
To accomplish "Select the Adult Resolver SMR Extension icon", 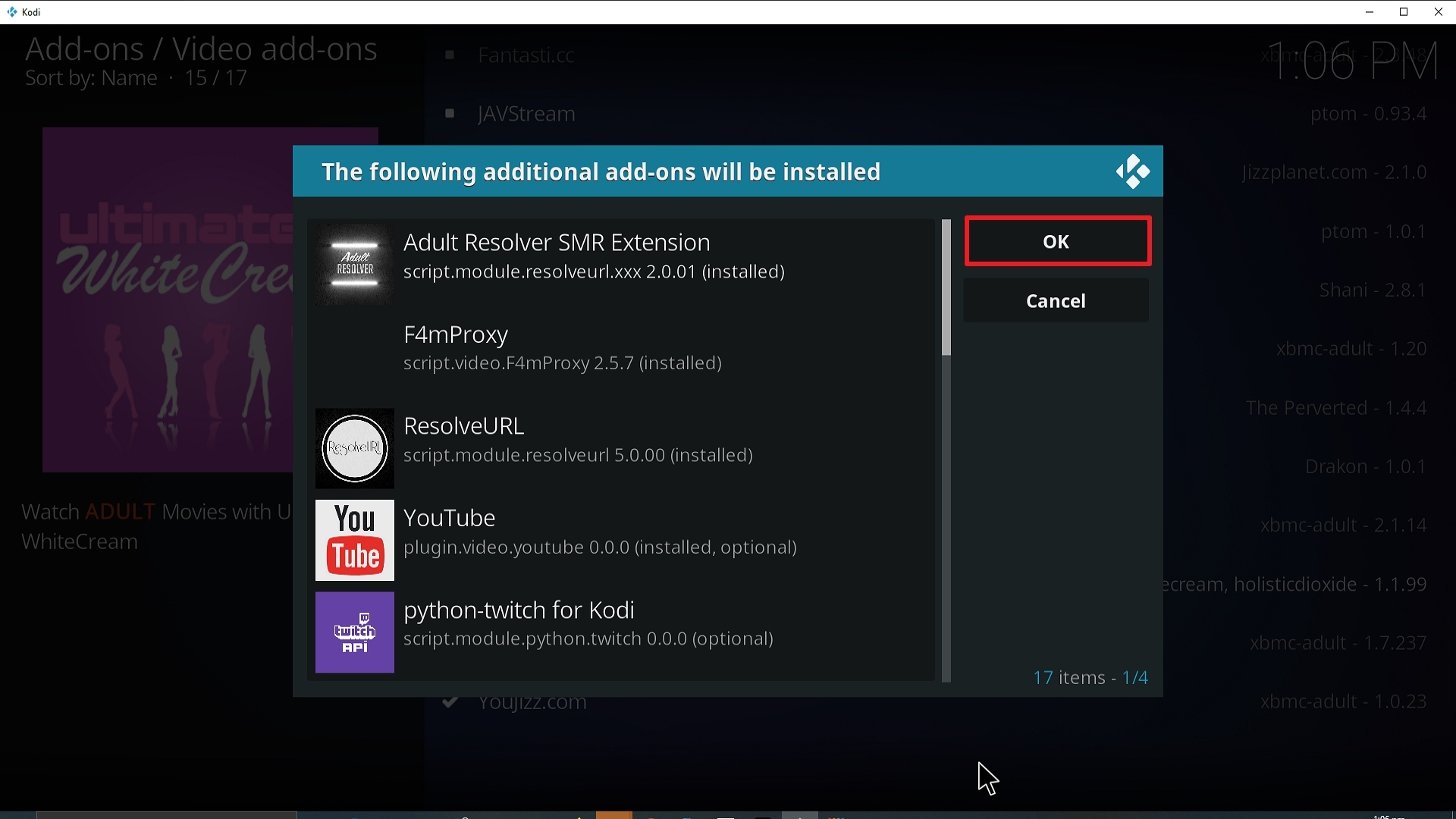I will coord(354,264).
